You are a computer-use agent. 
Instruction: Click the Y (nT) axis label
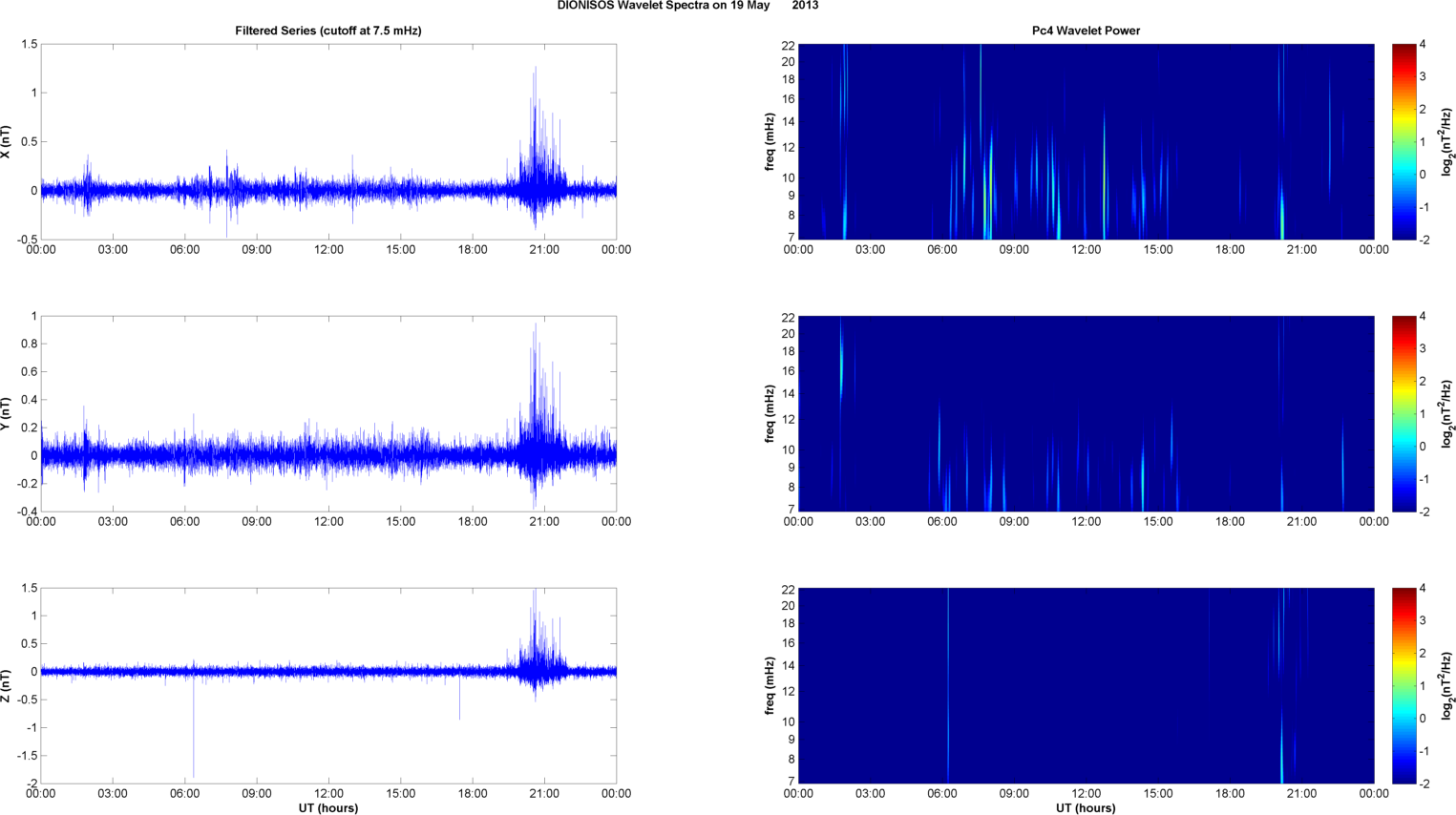(x=6, y=413)
